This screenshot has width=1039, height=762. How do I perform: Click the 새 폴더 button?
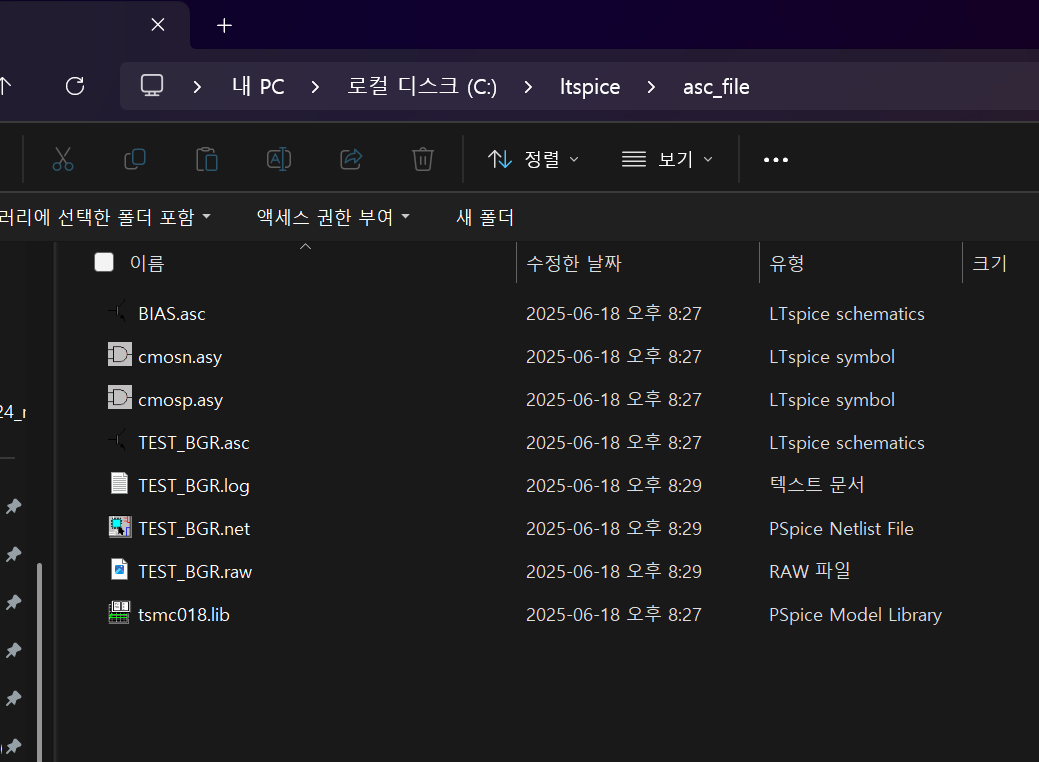point(485,217)
